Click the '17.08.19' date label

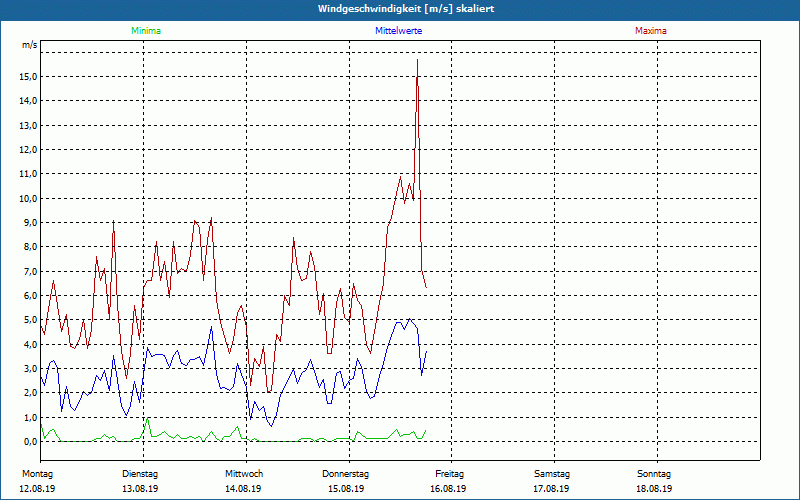tap(552, 489)
